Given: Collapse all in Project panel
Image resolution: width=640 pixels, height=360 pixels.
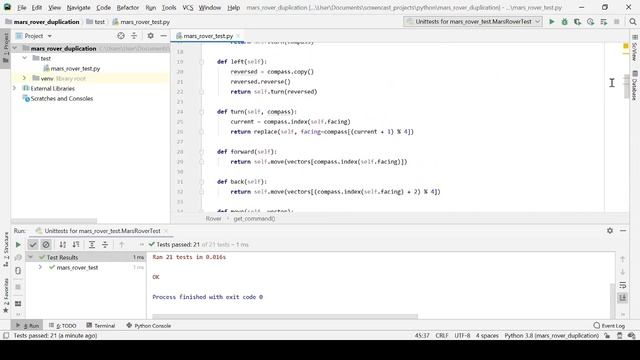Looking at the screenshot, I should coord(134,36).
